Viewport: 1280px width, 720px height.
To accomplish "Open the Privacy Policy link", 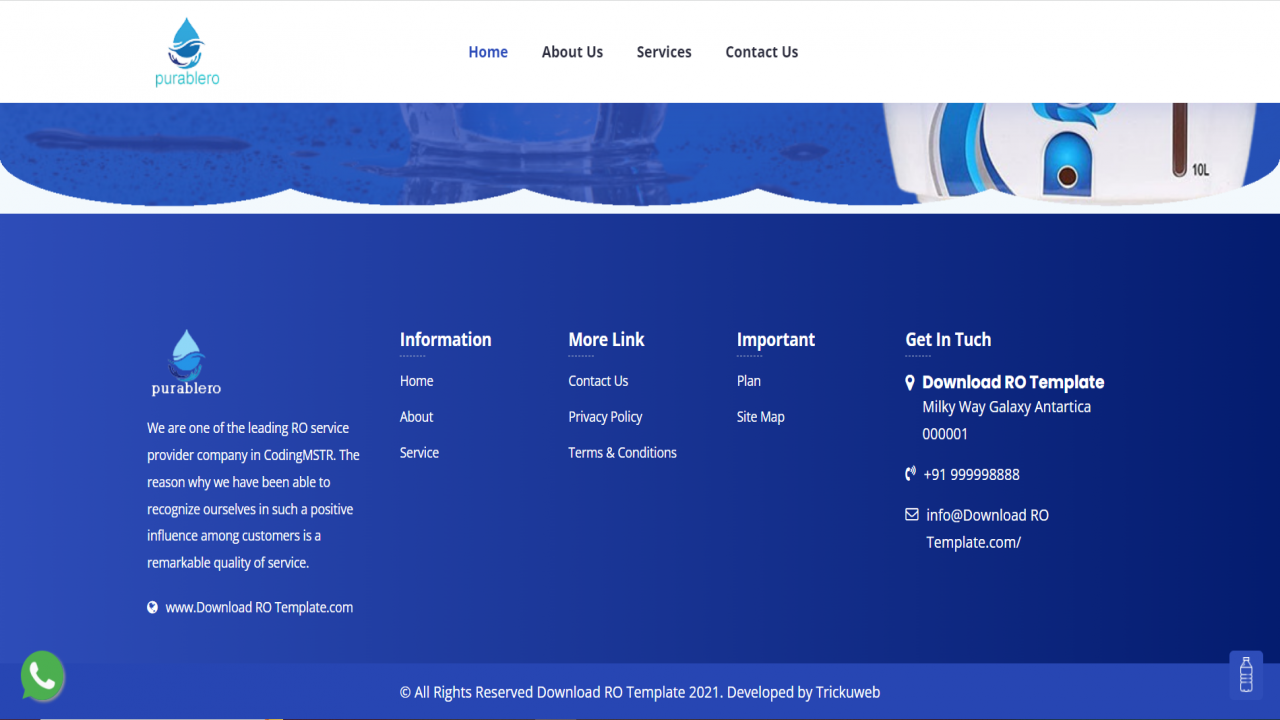I will [605, 417].
